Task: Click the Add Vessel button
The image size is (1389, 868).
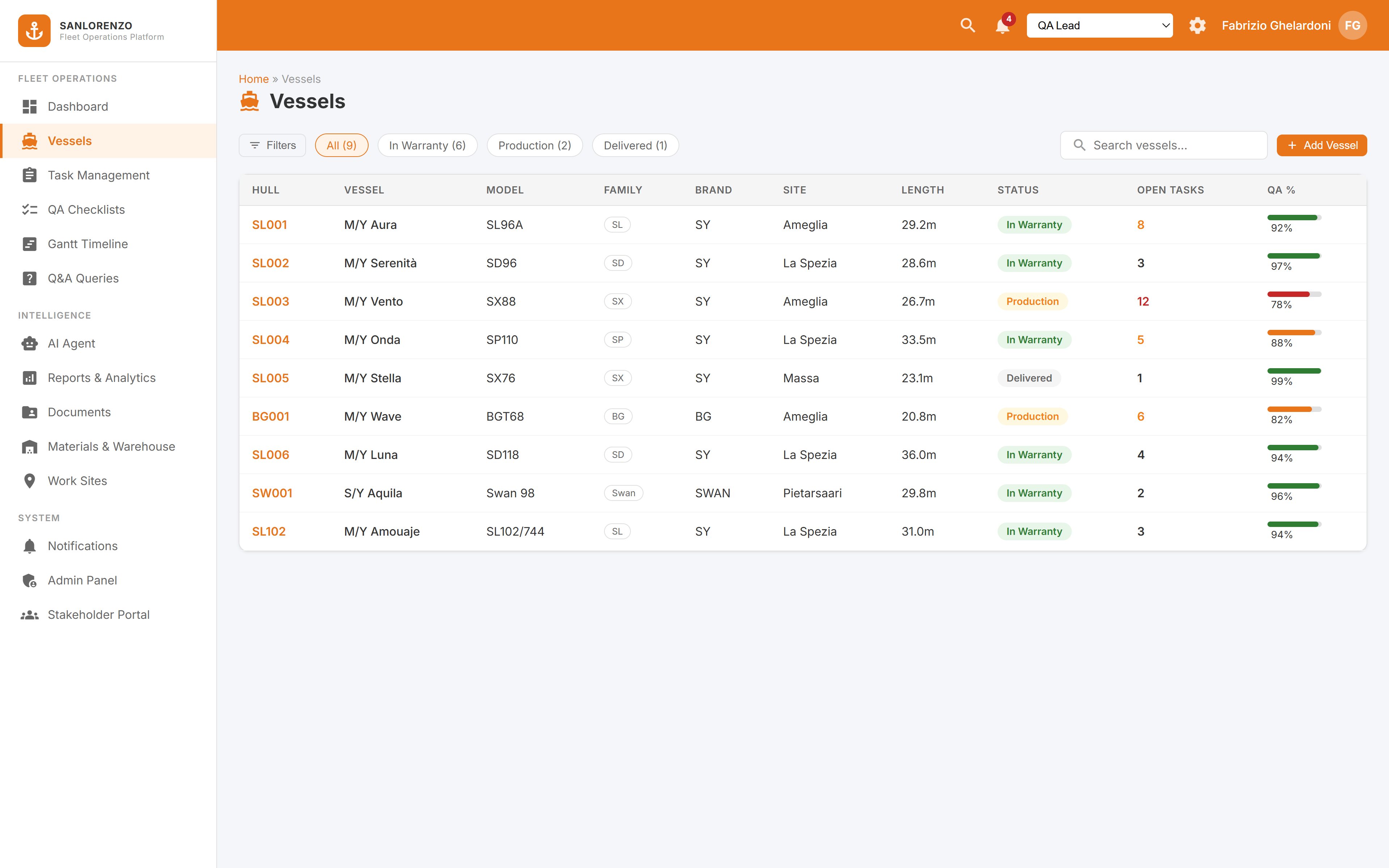Action: pyautogui.click(x=1321, y=145)
